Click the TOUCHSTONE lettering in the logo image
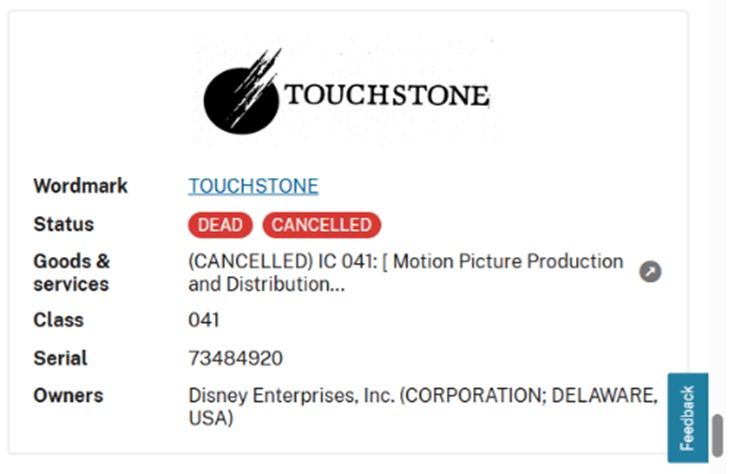This screenshot has width=748, height=474. pyautogui.click(x=387, y=96)
